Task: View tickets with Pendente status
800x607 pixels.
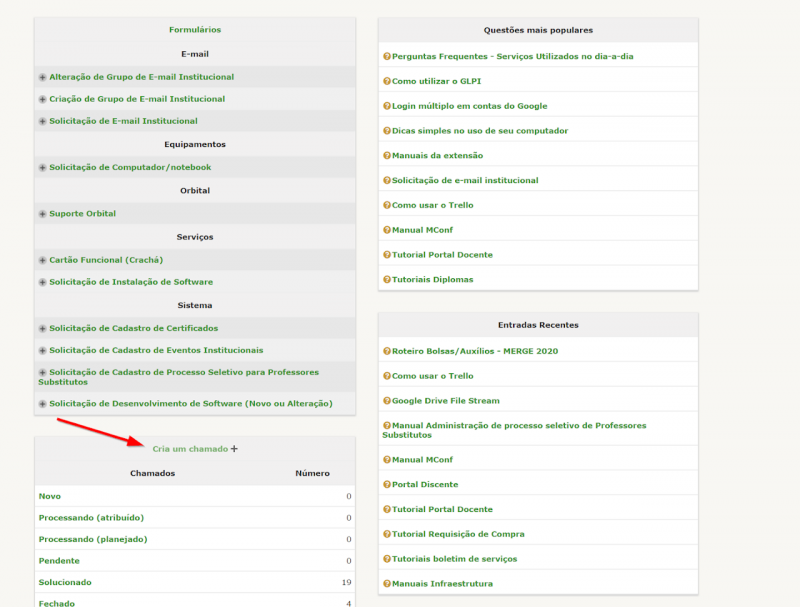Action: [59, 561]
